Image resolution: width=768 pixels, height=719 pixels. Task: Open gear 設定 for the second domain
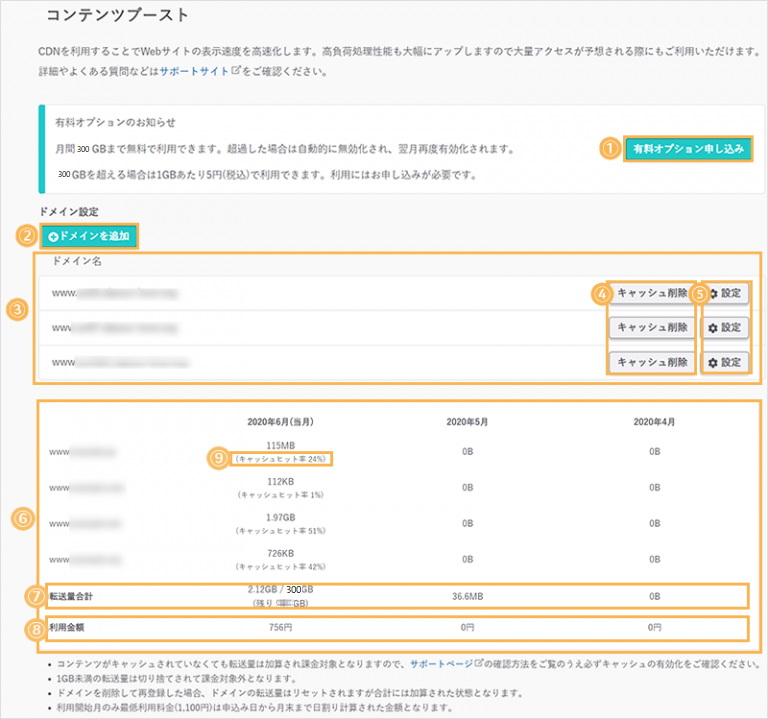pos(726,327)
